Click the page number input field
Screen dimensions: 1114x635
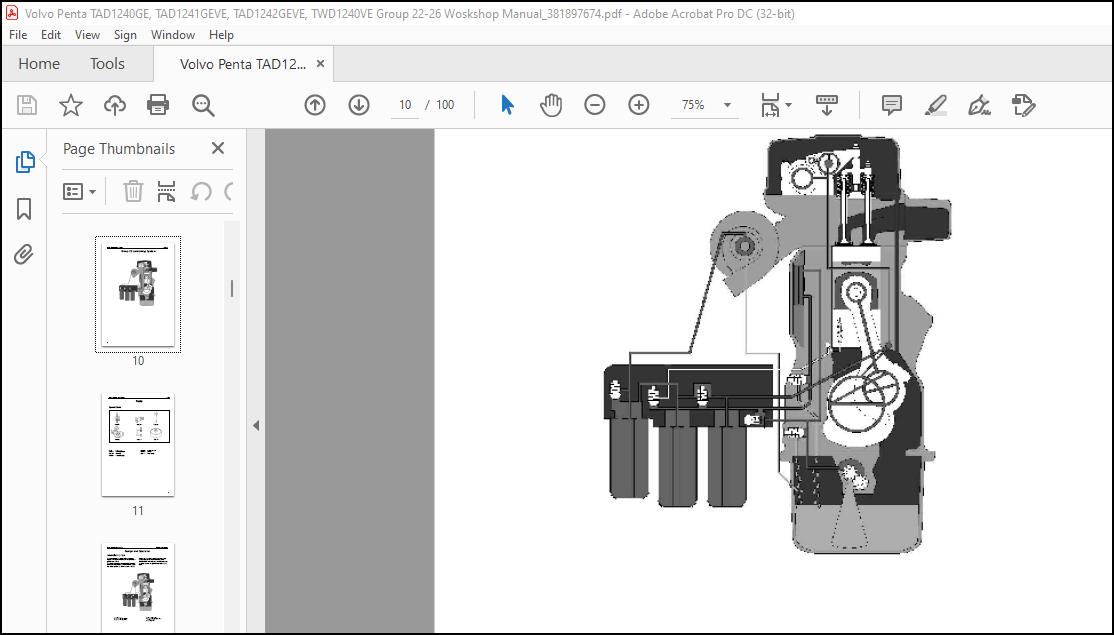[x=405, y=105]
